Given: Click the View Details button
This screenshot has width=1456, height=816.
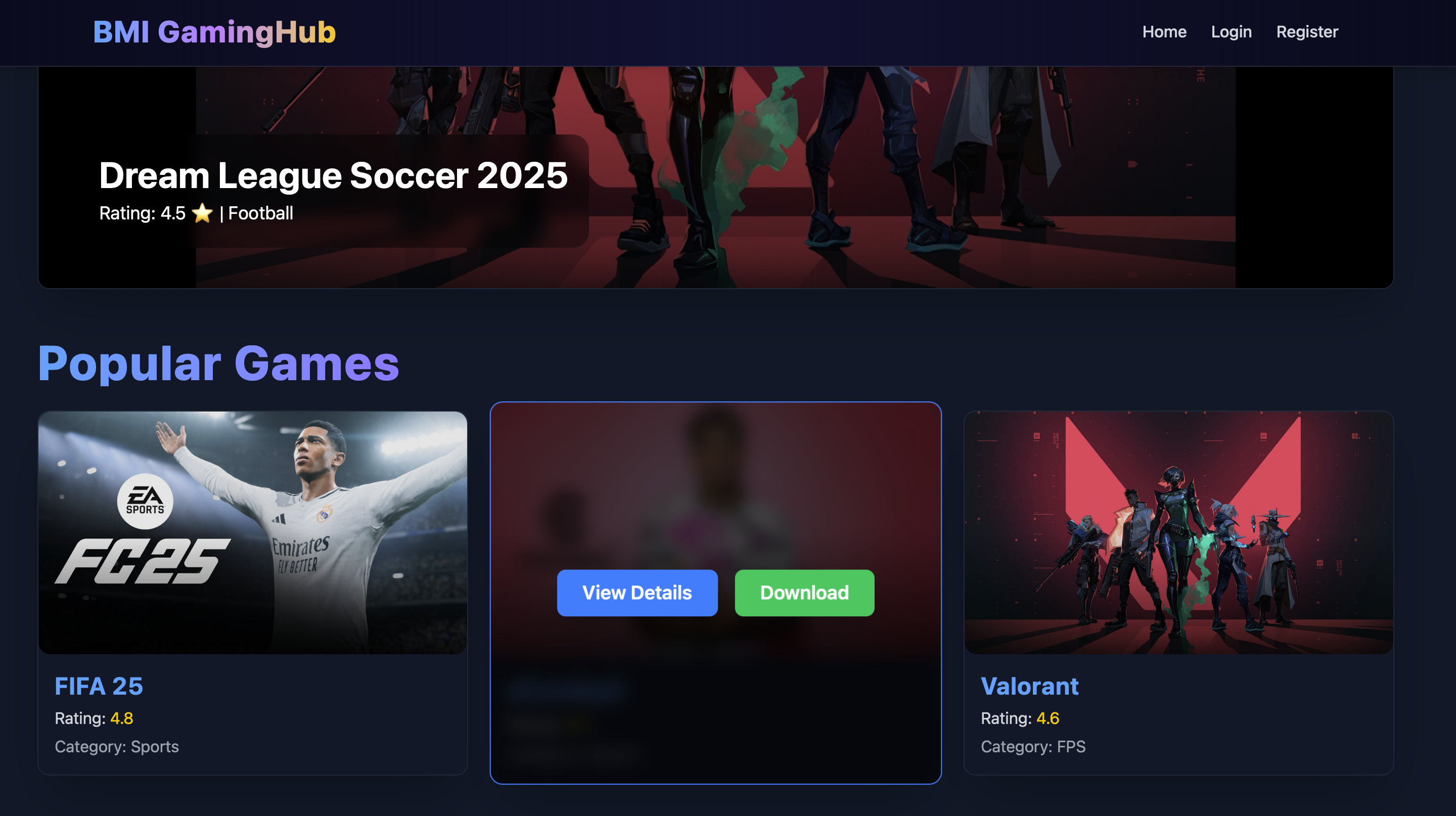Looking at the screenshot, I should click(x=637, y=593).
